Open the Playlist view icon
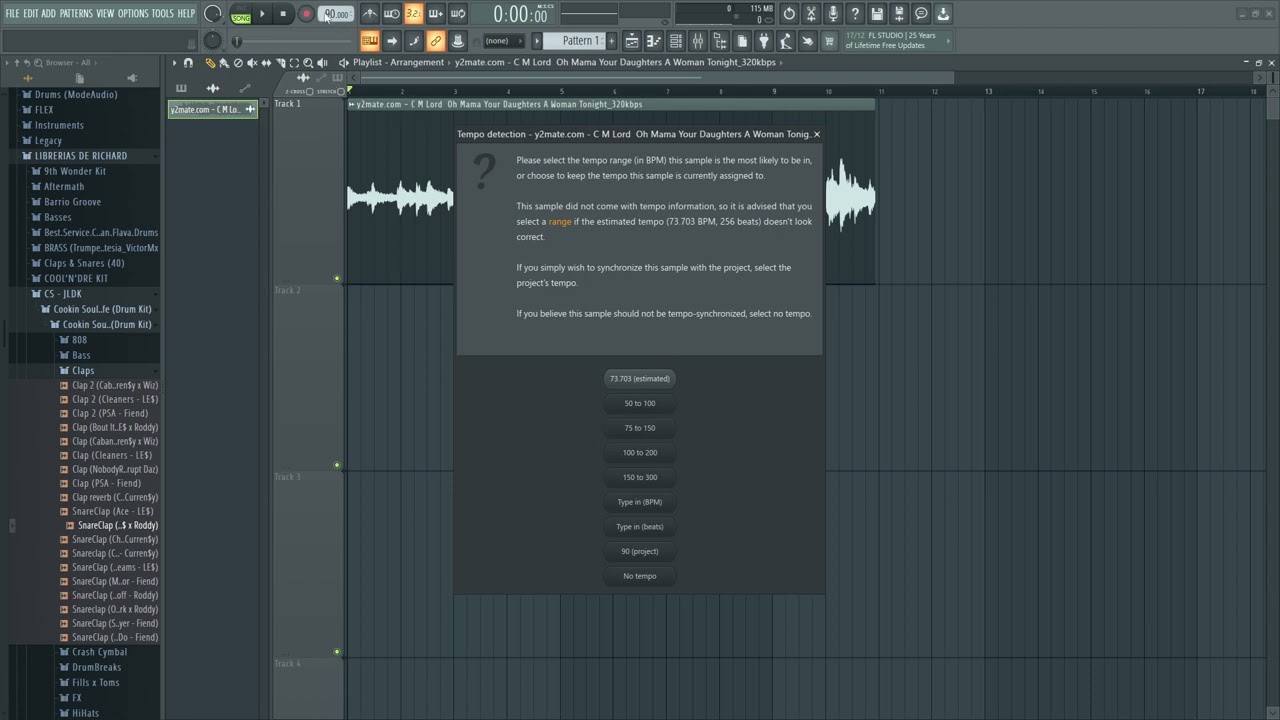 point(632,41)
